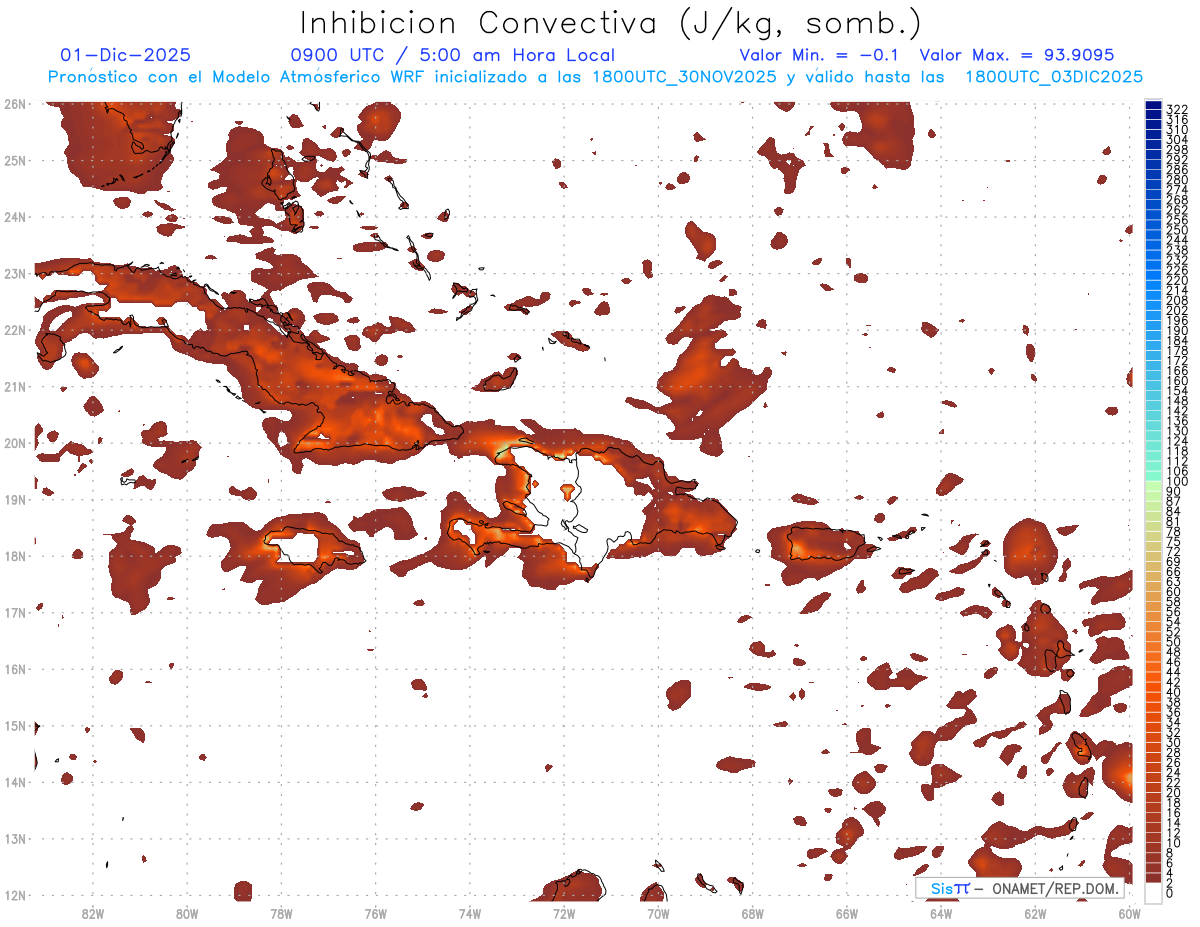Screen dimensions: 1200x927
Task: Click the '19N' latitude label
Action: pos(15,499)
